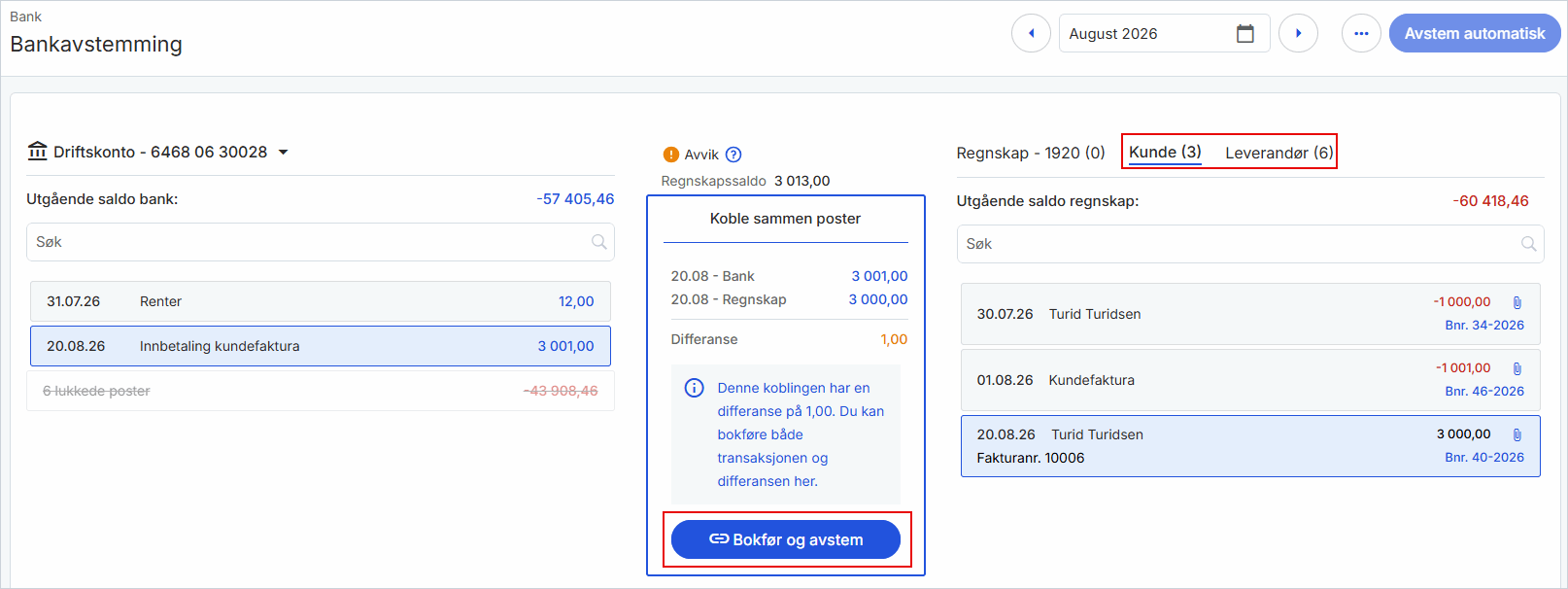Click the -60 418,46 accounting balance
Image resolution: width=1568 pixels, height=589 pixels.
pyautogui.click(x=1490, y=201)
